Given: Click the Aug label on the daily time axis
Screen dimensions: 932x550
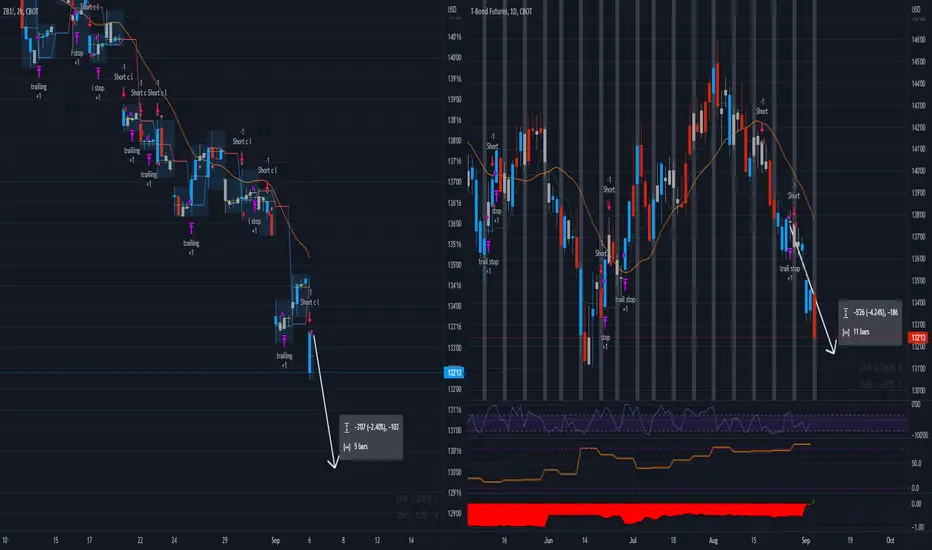Looking at the screenshot, I should (x=713, y=540).
